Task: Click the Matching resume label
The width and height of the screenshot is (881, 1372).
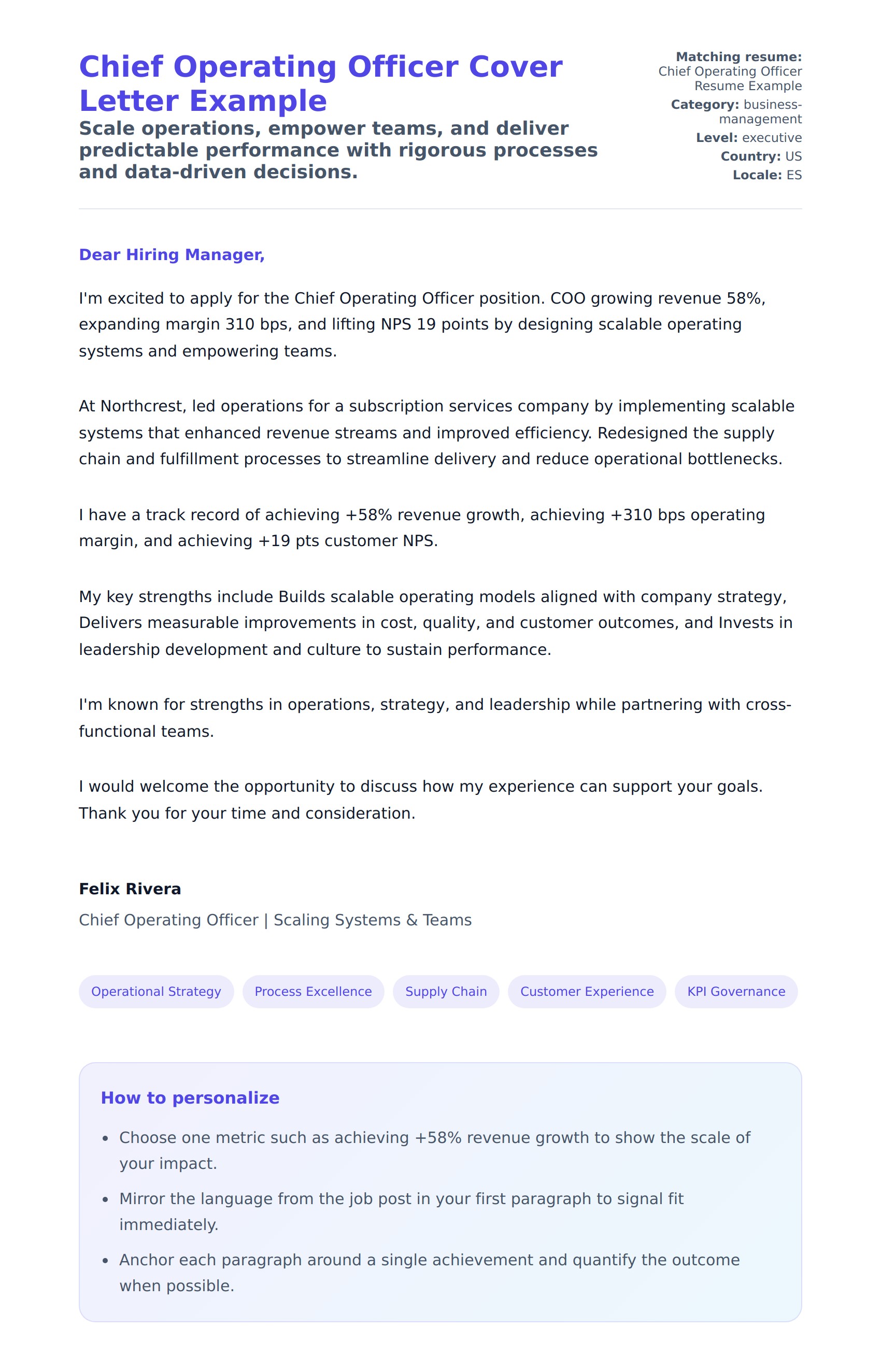Action: 738,56
